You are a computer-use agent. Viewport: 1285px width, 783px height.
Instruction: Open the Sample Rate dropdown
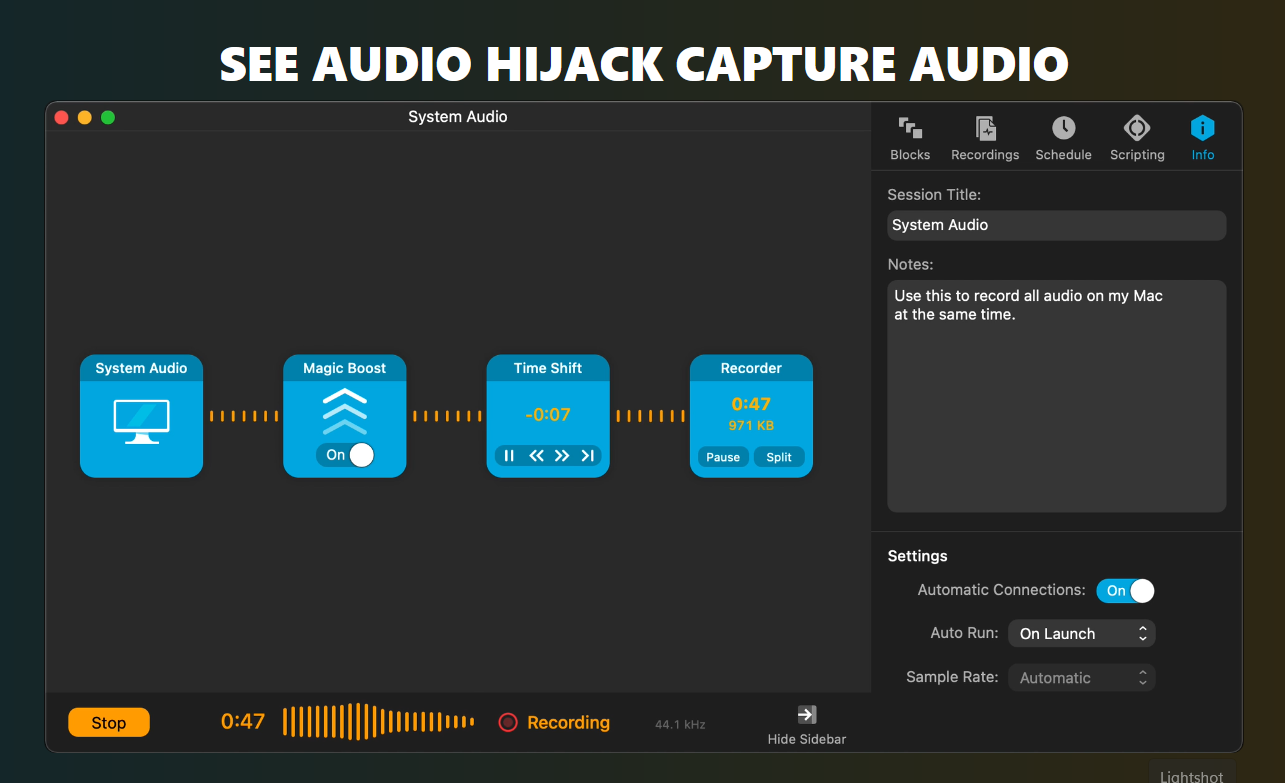pos(1082,678)
